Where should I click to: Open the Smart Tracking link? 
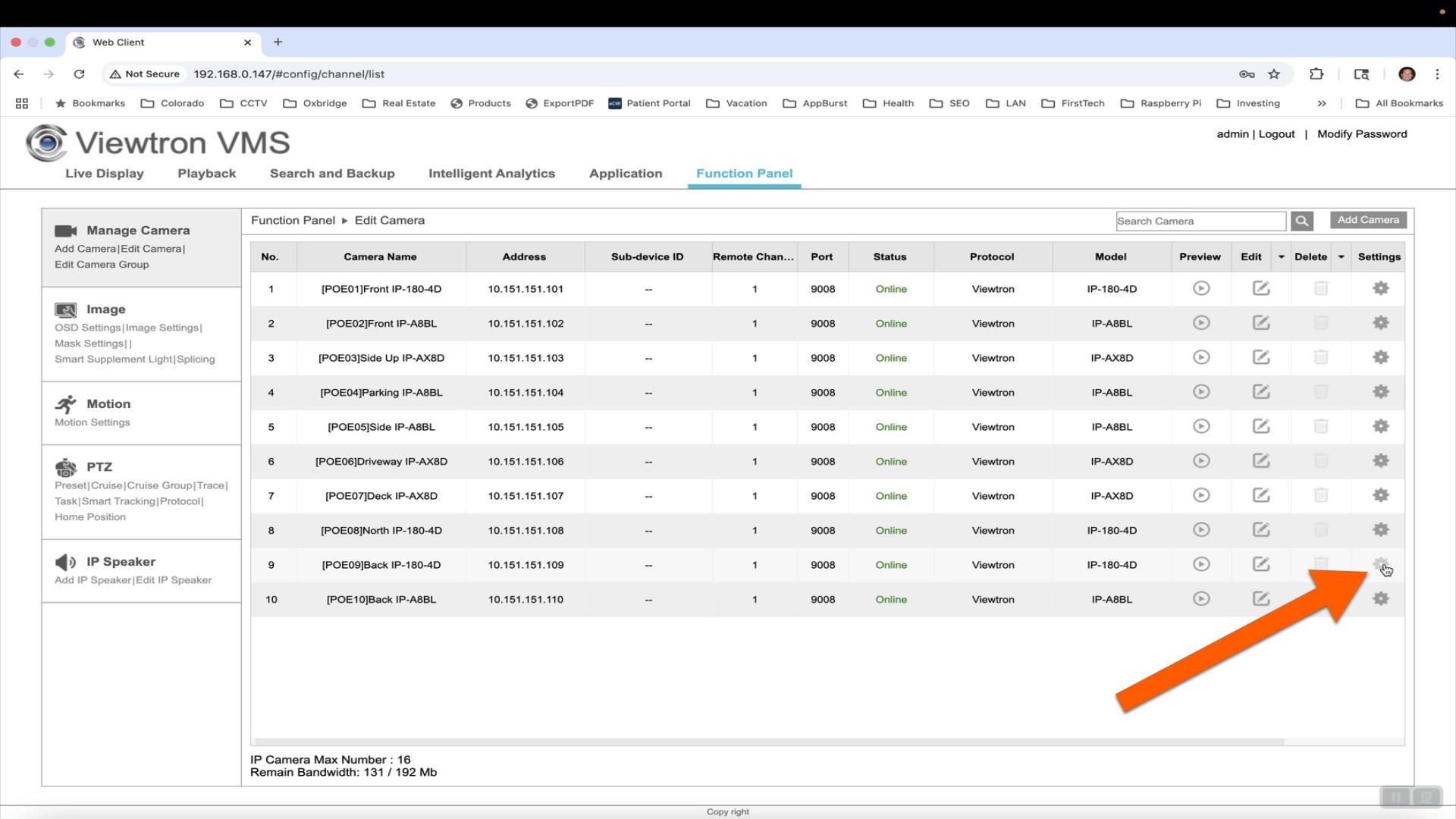click(x=118, y=501)
